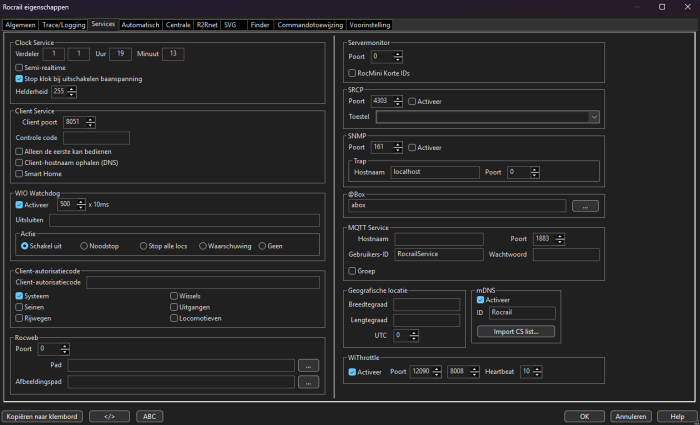
Task: Increase the Helderheid spinner value
Action: [x=72, y=88]
